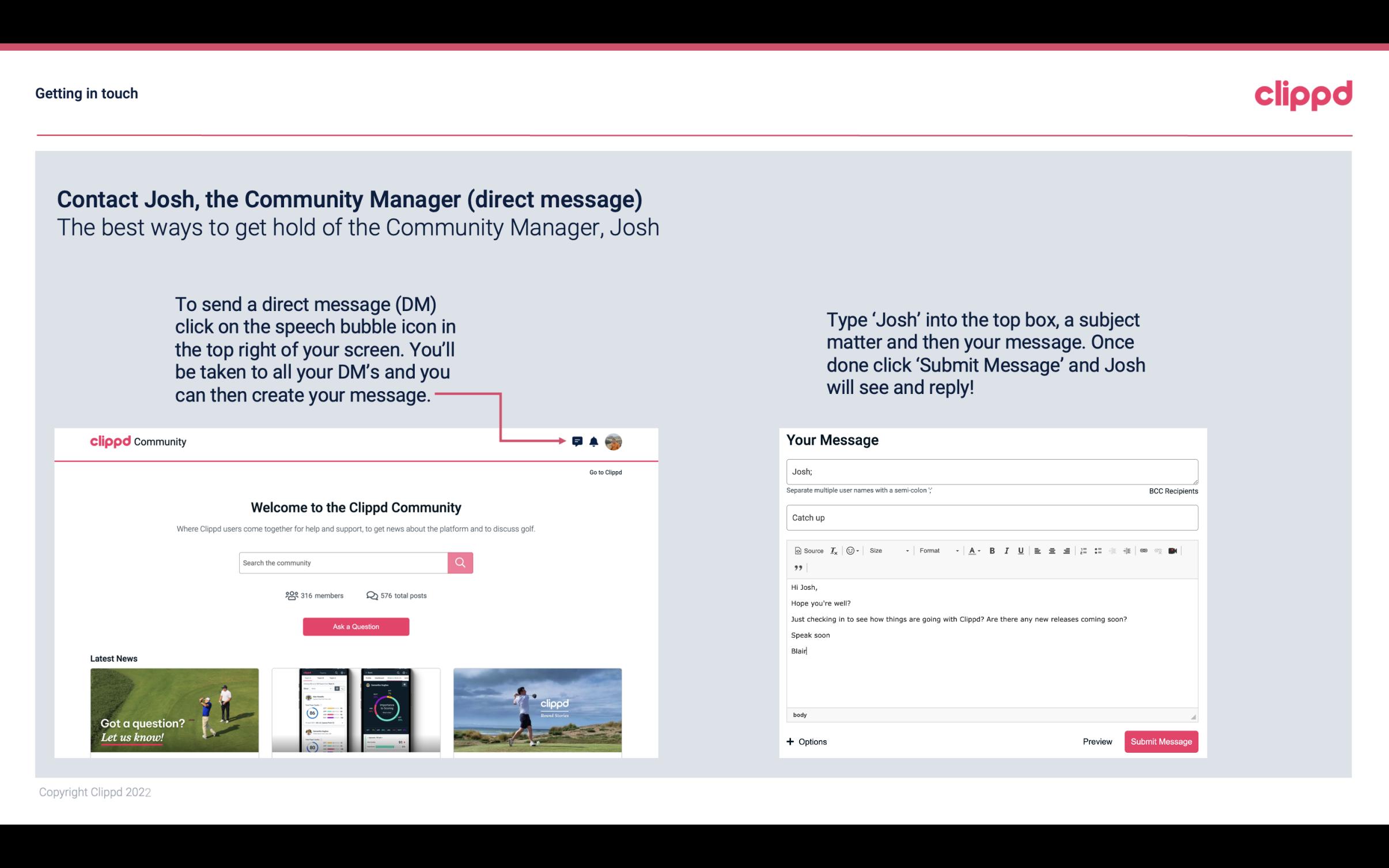Image resolution: width=1389 pixels, height=868 pixels.
Task: Click the Ask a Question menu item
Action: (x=355, y=625)
